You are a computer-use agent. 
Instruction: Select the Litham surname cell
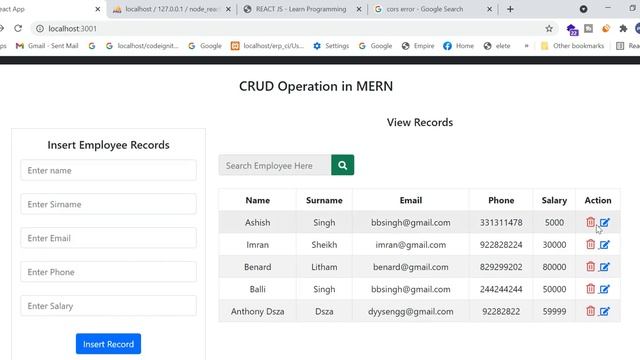[324, 267]
